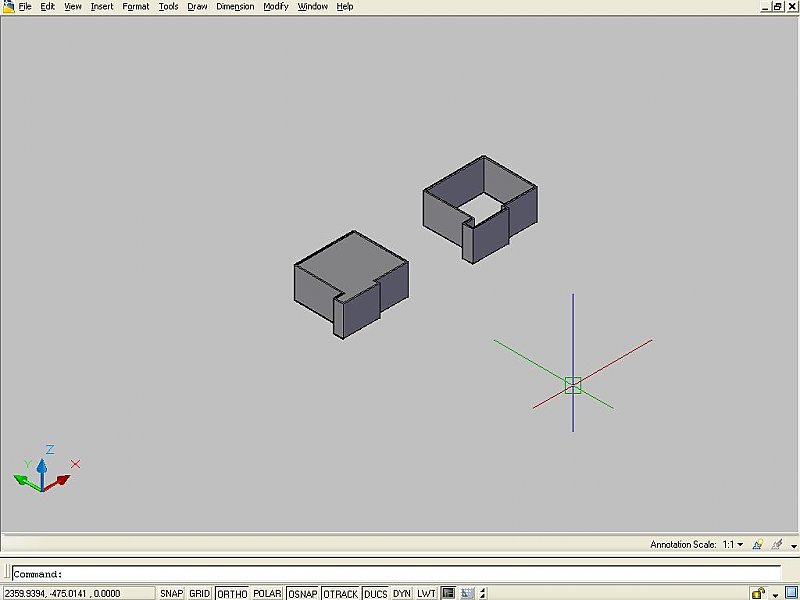Click the automatic annotation scale update icon
Screen dimensions: 800x600
(777, 544)
